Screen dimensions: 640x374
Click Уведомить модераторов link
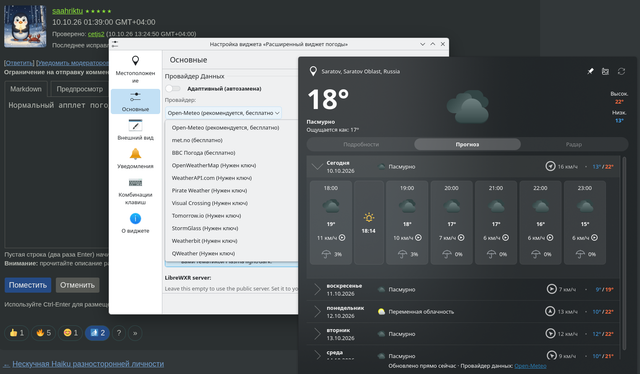[73, 63]
